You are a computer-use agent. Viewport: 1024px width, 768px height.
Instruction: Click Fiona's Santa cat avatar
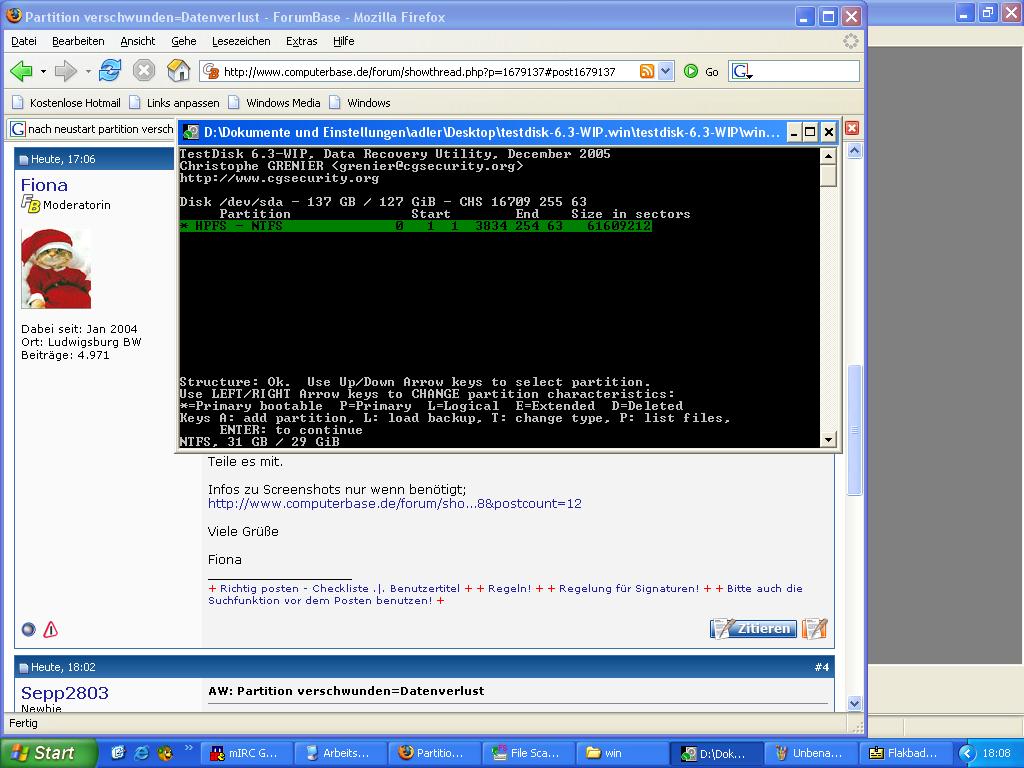pos(56,268)
